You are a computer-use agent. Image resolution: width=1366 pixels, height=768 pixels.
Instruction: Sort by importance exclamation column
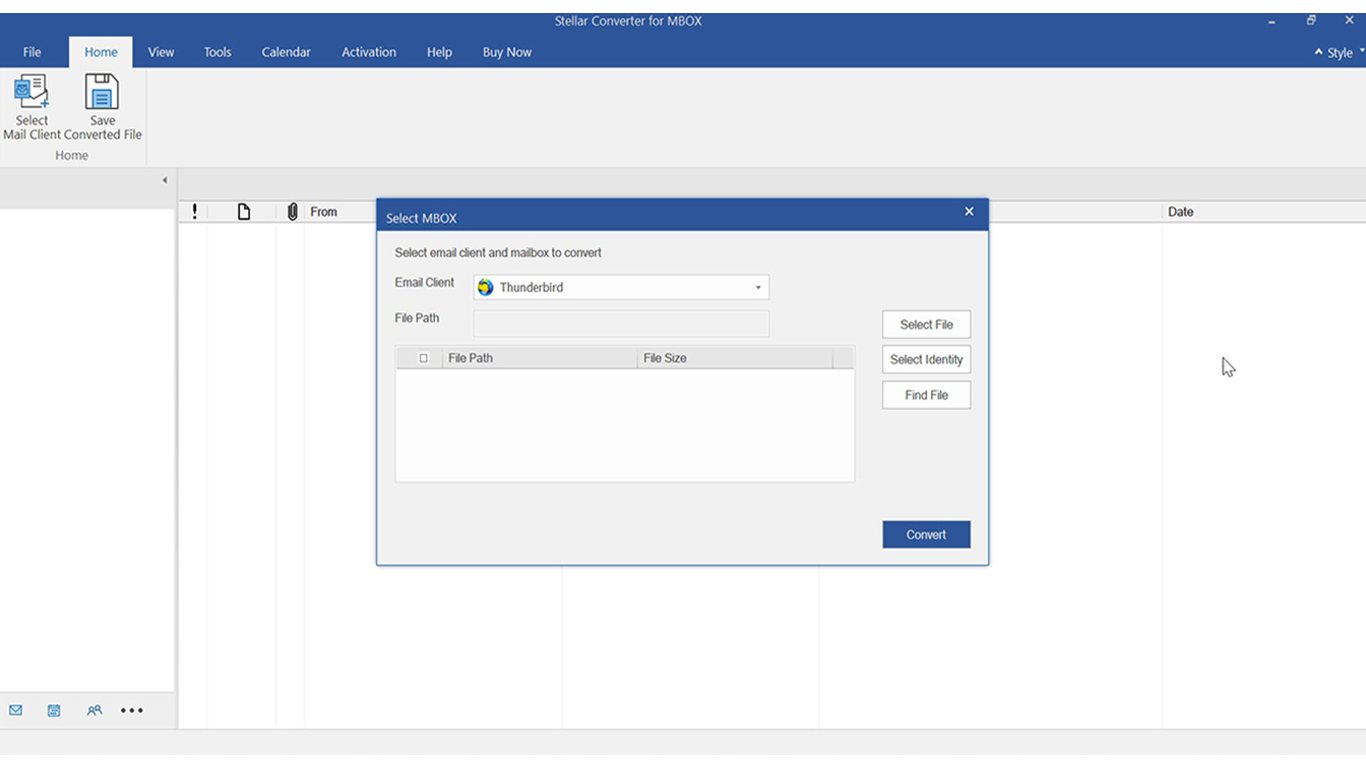(x=194, y=212)
